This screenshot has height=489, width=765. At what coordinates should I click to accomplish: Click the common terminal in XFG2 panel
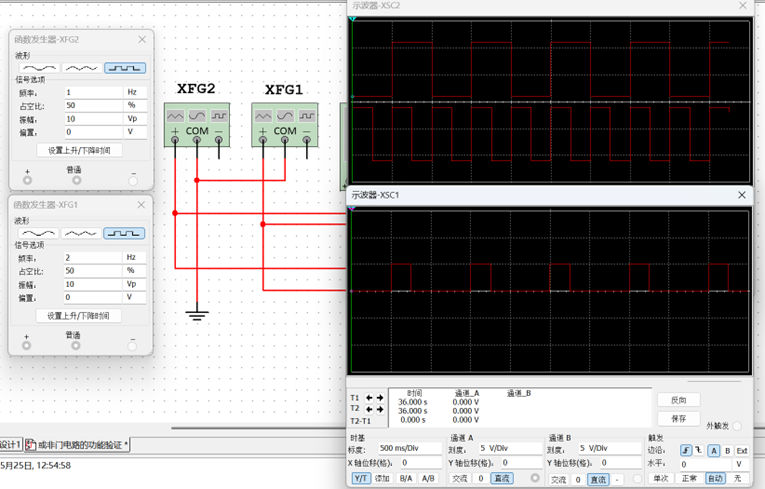(x=77, y=180)
